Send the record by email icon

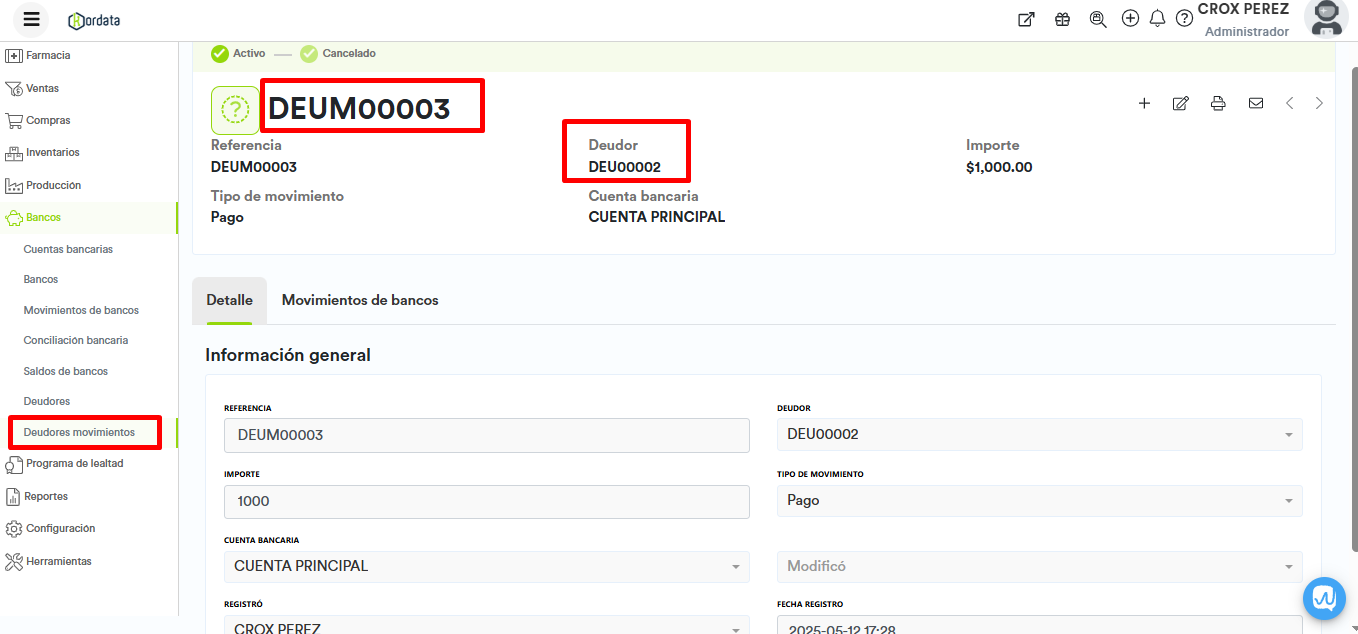tap(1255, 103)
